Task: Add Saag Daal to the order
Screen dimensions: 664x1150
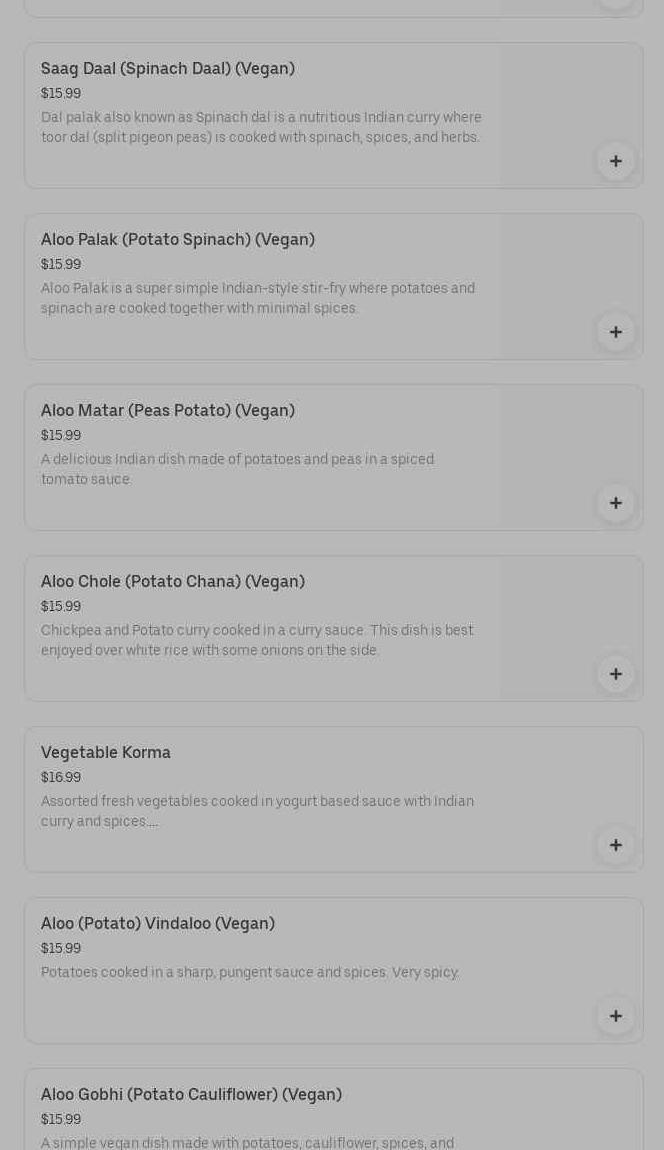Action: 615,161
